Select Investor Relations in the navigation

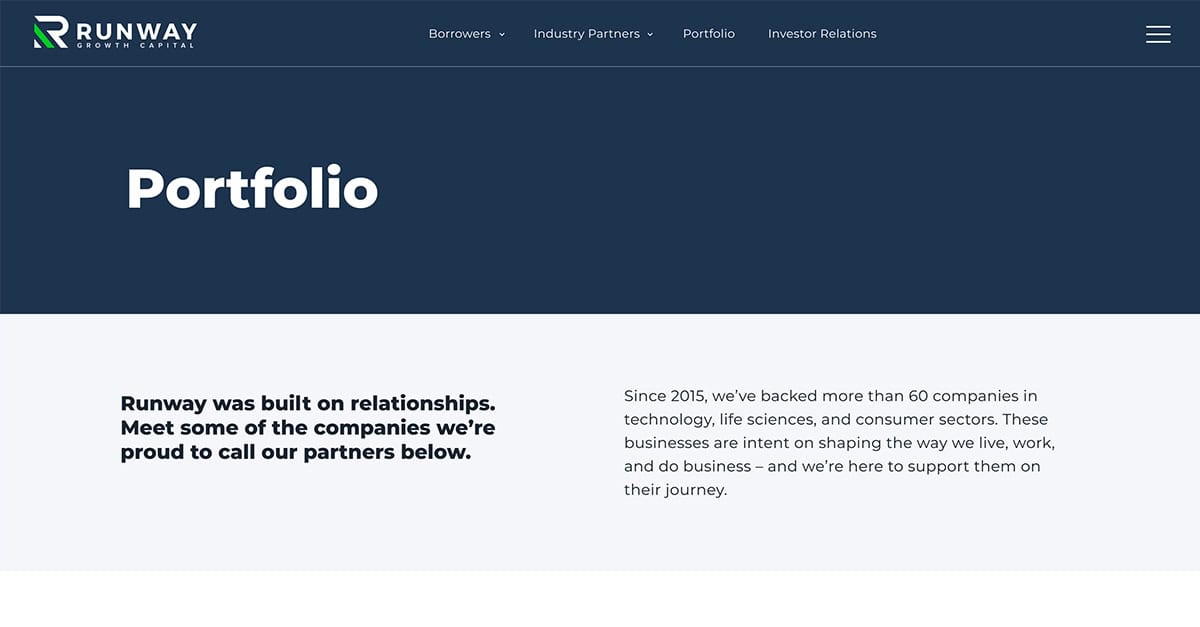coord(822,33)
